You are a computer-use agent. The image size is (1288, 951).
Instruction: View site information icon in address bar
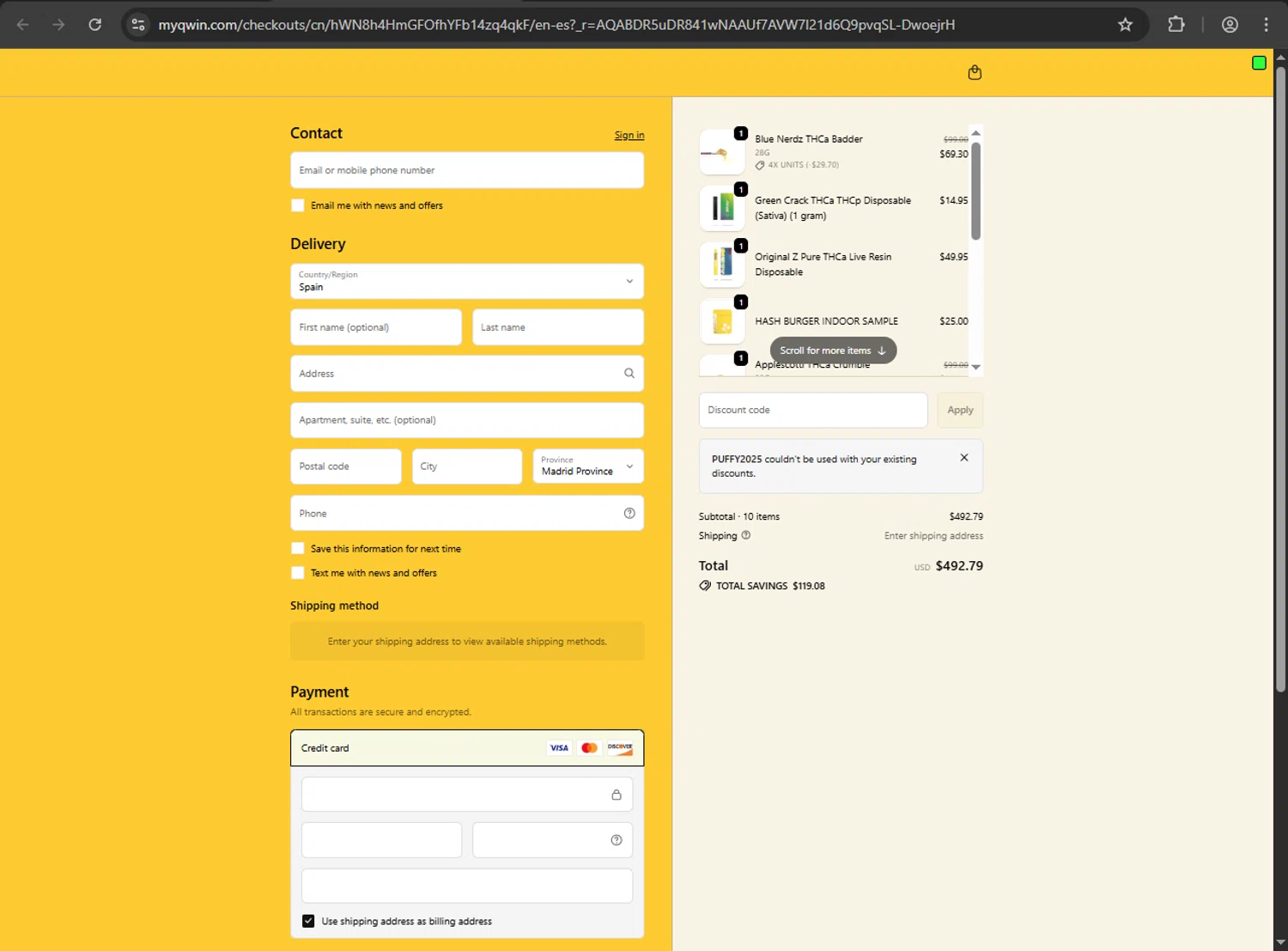click(138, 25)
